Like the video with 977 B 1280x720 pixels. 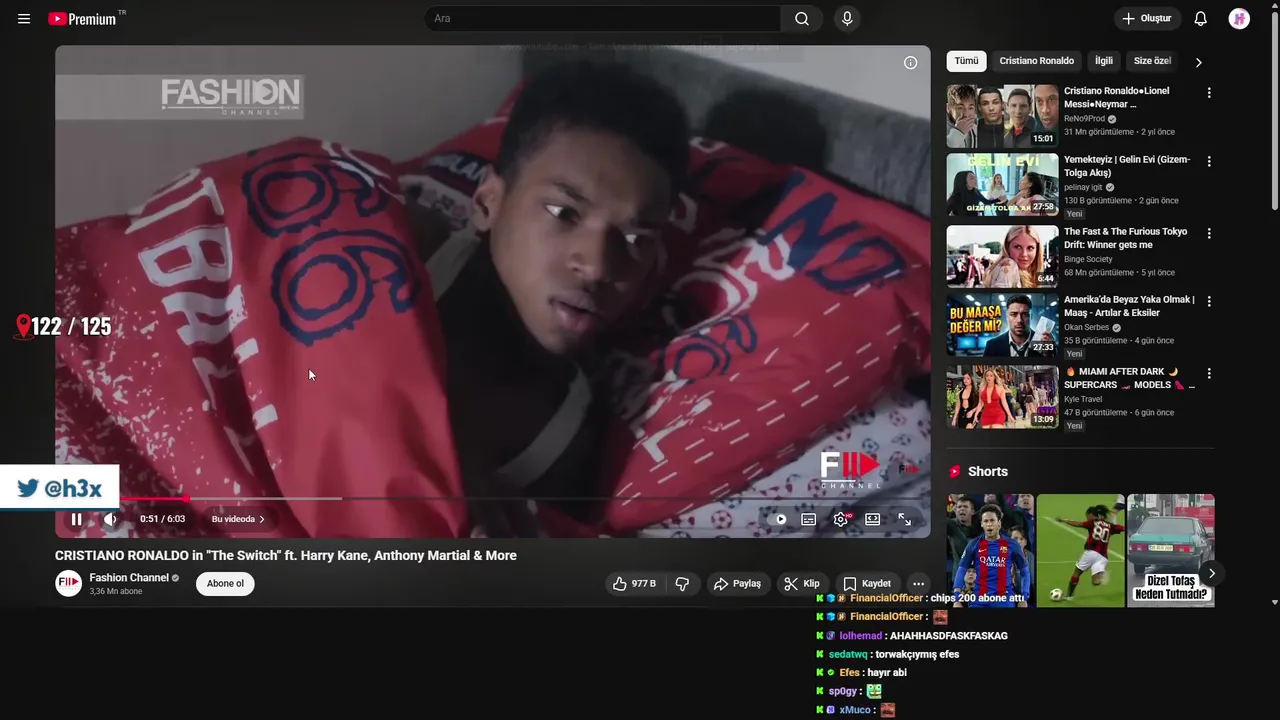pyautogui.click(x=634, y=584)
